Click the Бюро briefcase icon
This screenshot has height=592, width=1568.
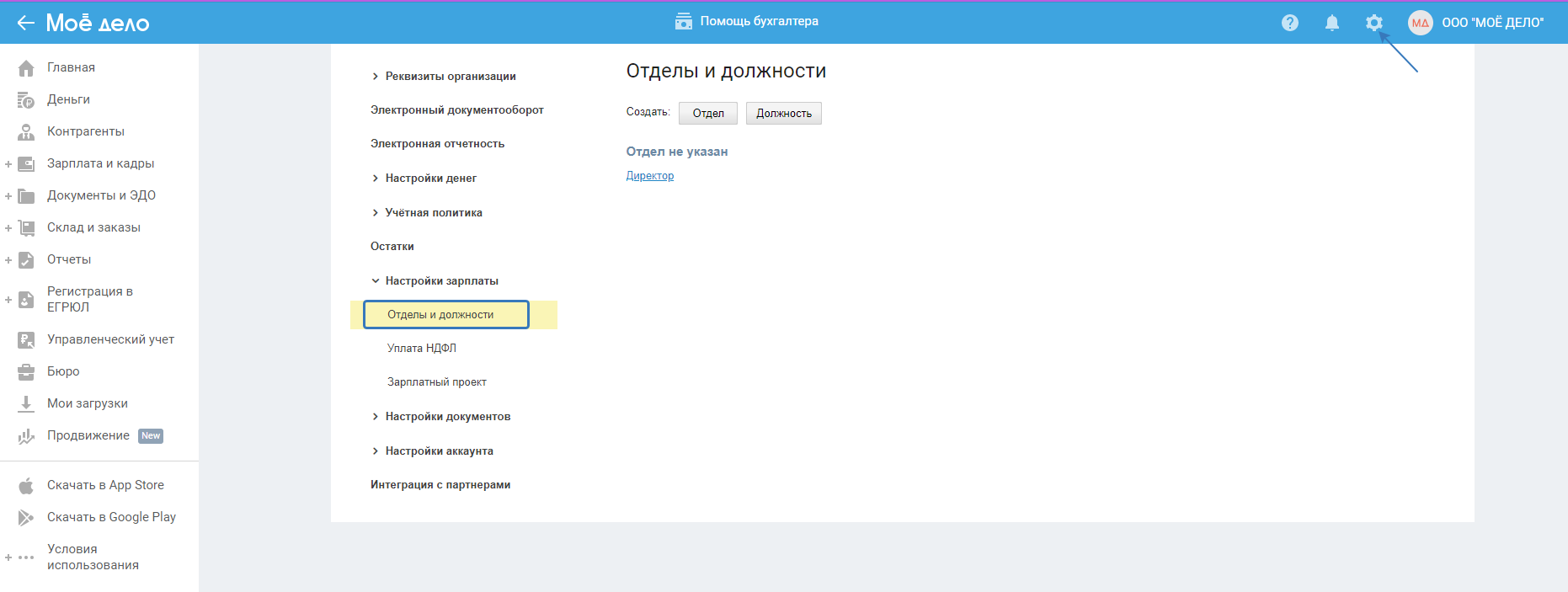click(x=26, y=372)
